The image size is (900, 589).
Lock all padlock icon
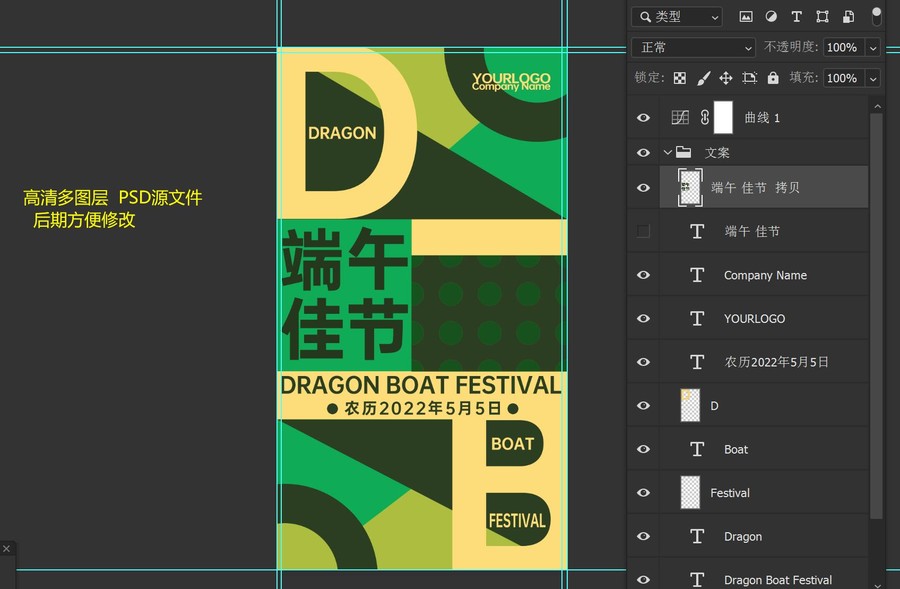pyautogui.click(x=773, y=78)
